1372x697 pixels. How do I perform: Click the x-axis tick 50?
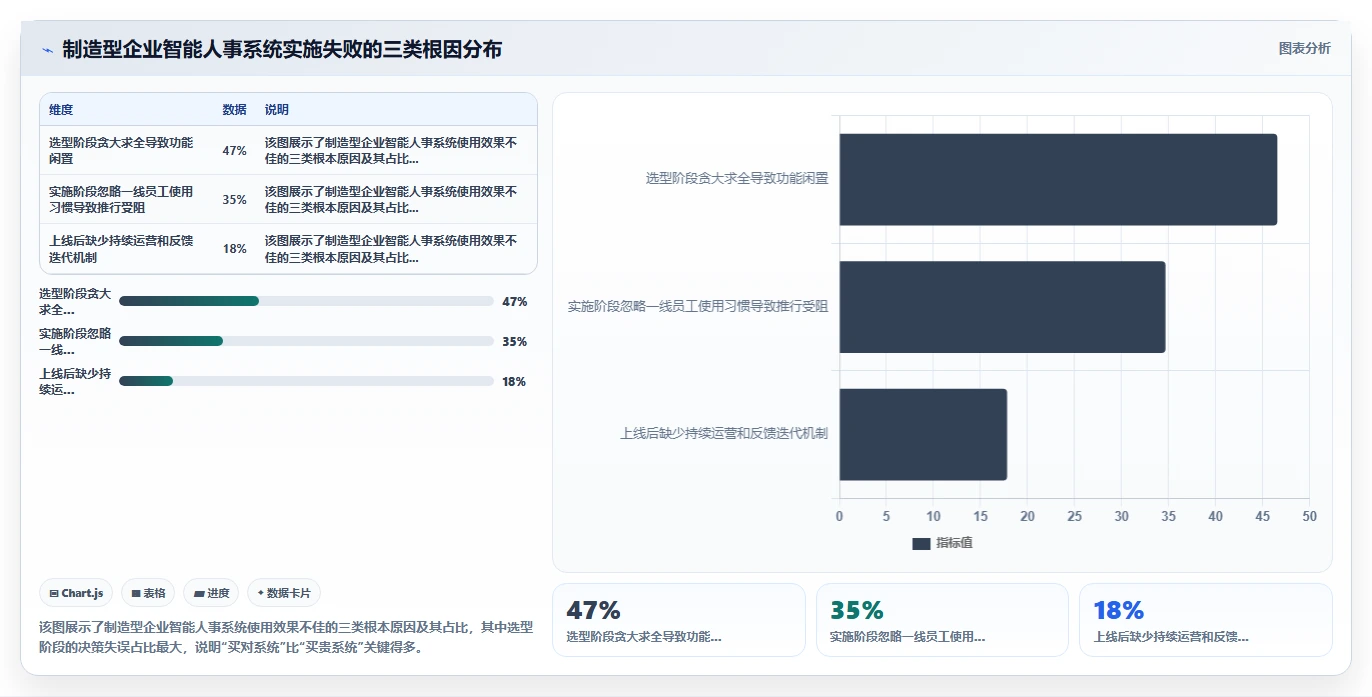pos(1309,517)
